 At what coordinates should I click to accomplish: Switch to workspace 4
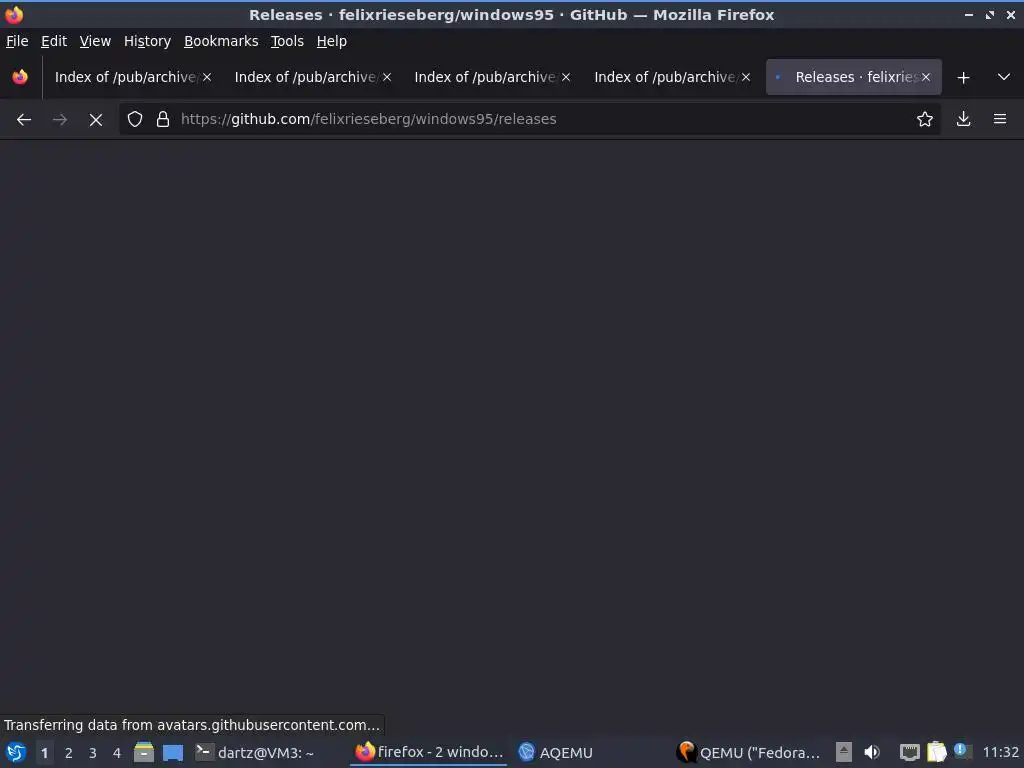(117, 753)
